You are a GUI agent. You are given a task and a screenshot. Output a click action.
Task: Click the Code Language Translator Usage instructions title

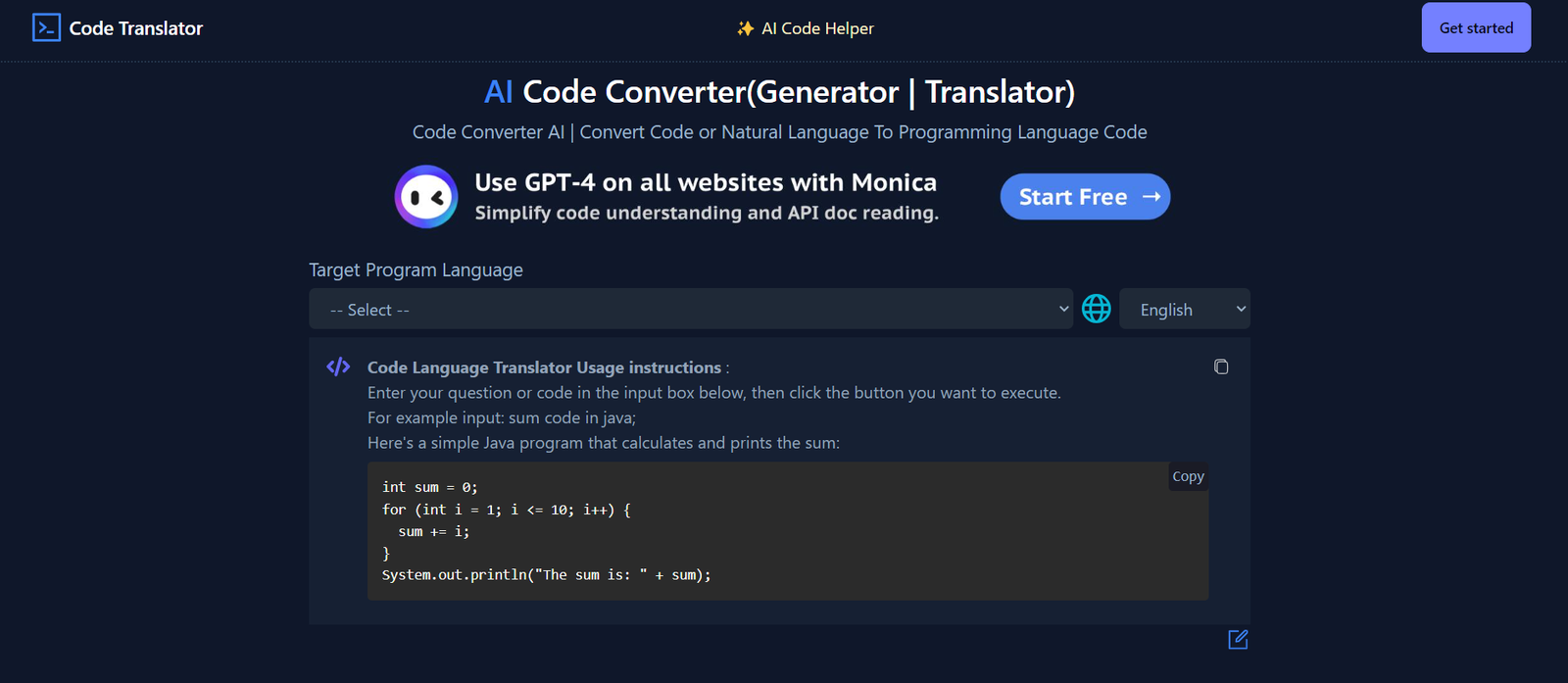[x=544, y=367]
